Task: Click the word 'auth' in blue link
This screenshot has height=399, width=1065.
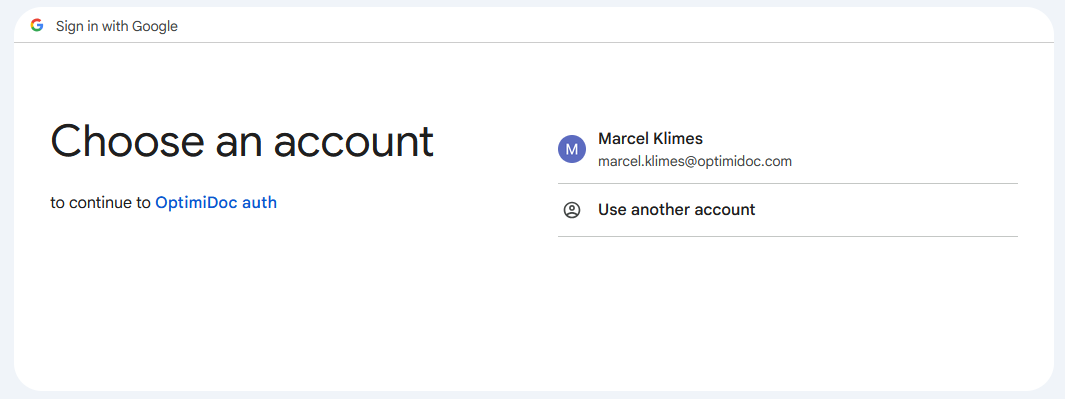Action: (x=259, y=202)
